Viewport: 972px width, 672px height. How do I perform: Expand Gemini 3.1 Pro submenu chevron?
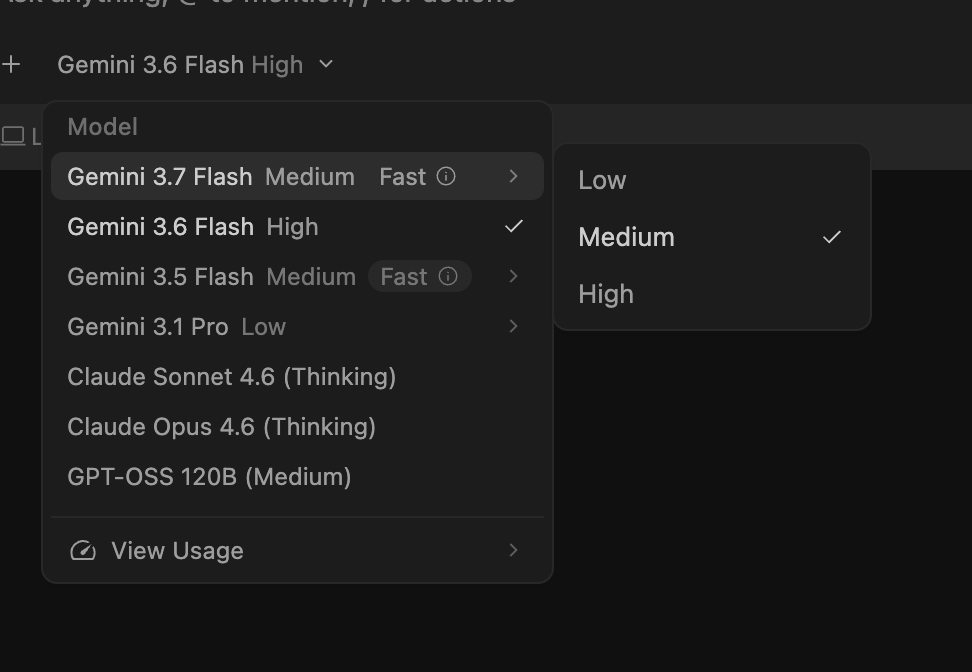pos(513,327)
